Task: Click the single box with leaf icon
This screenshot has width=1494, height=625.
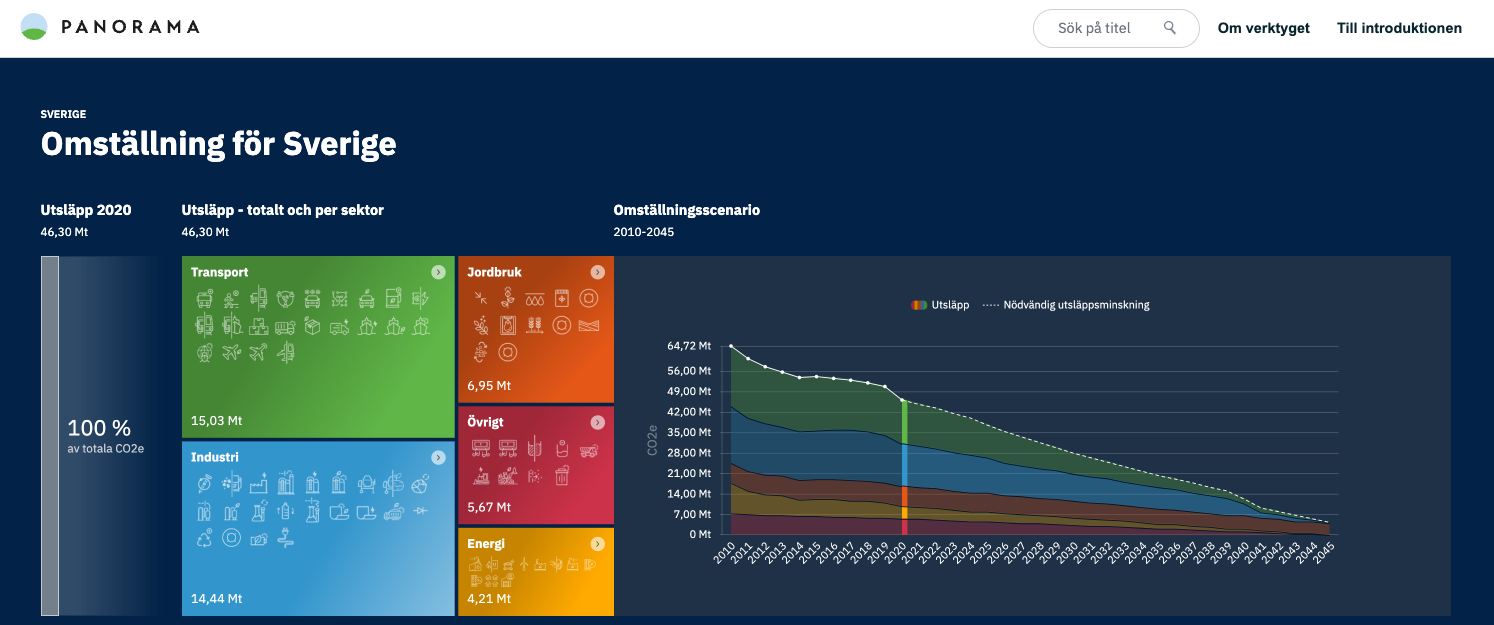Action: pyautogui.click(x=312, y=325)
